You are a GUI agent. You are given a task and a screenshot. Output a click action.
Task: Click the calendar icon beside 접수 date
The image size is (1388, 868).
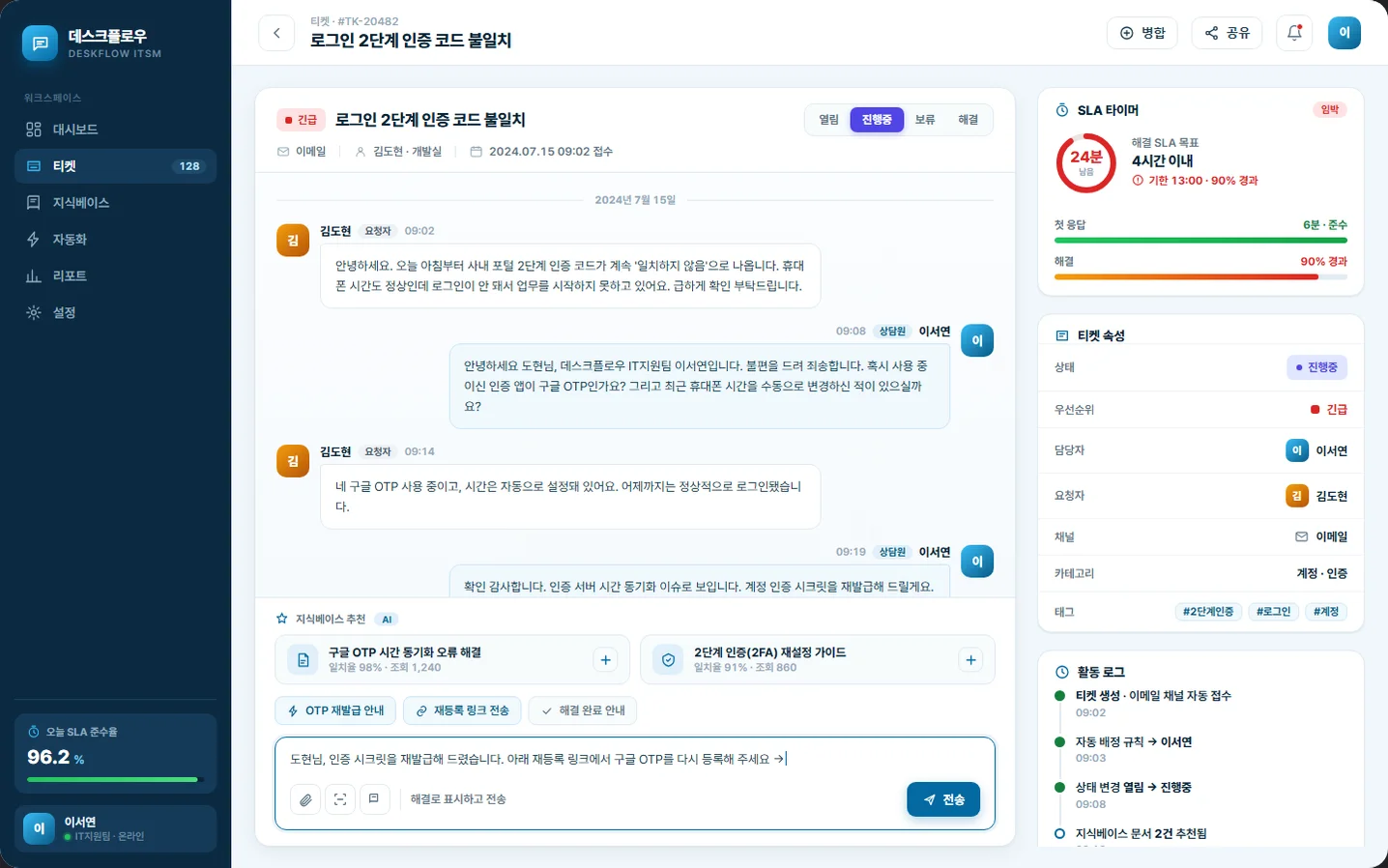(476, 152)
